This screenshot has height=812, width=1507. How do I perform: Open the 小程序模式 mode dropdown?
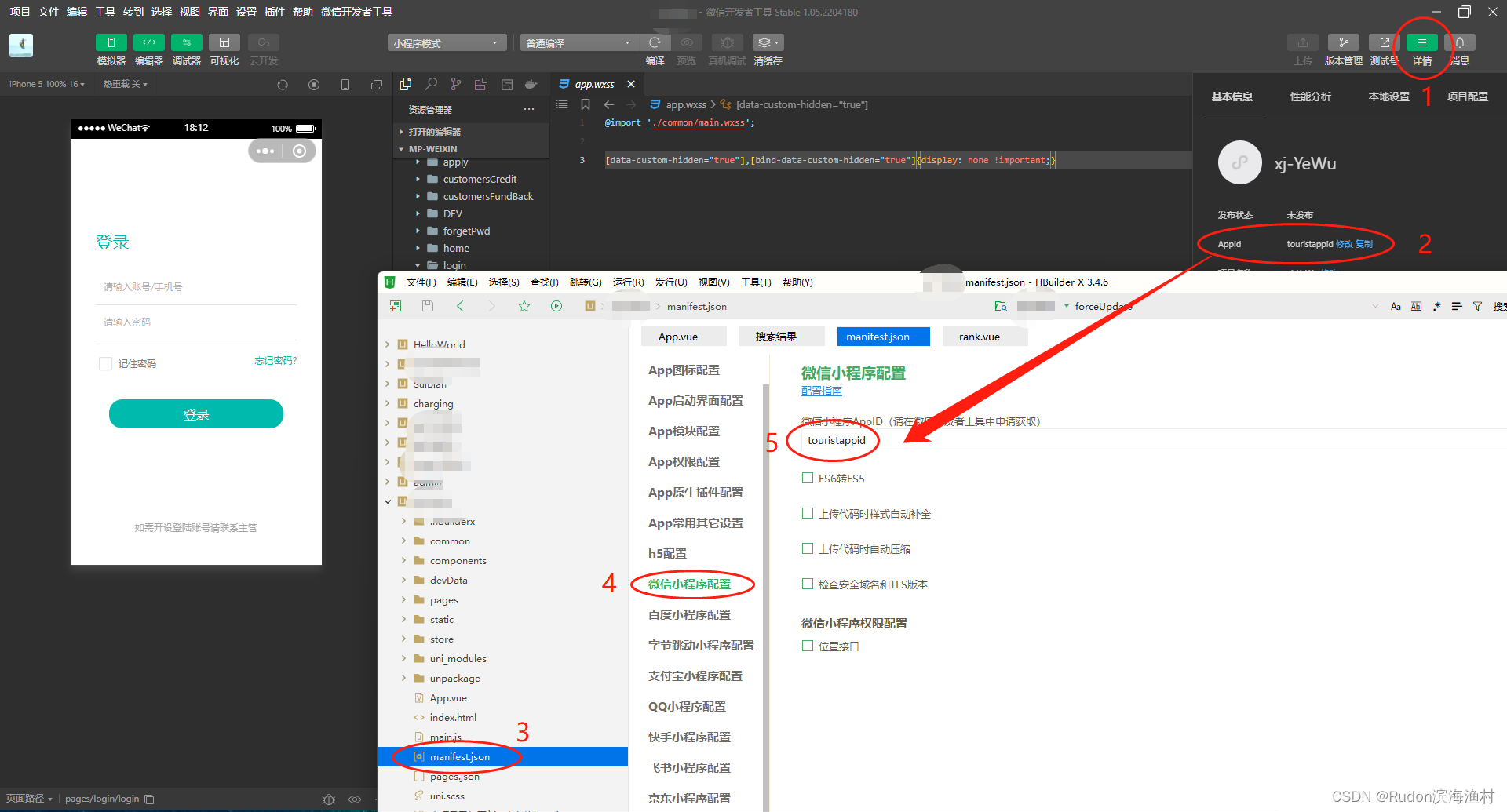click(x=447, y=42)
